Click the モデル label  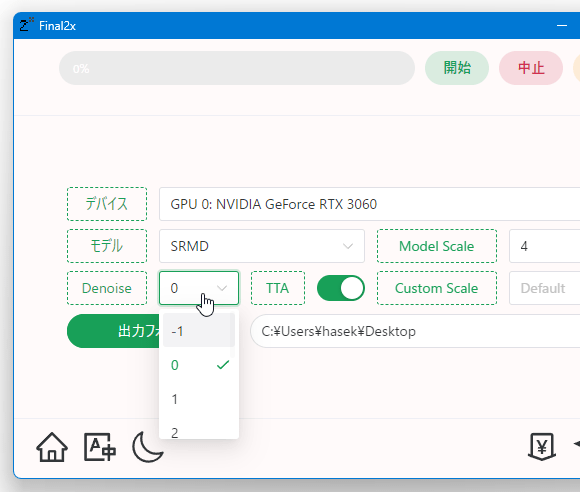click(107, 246)
